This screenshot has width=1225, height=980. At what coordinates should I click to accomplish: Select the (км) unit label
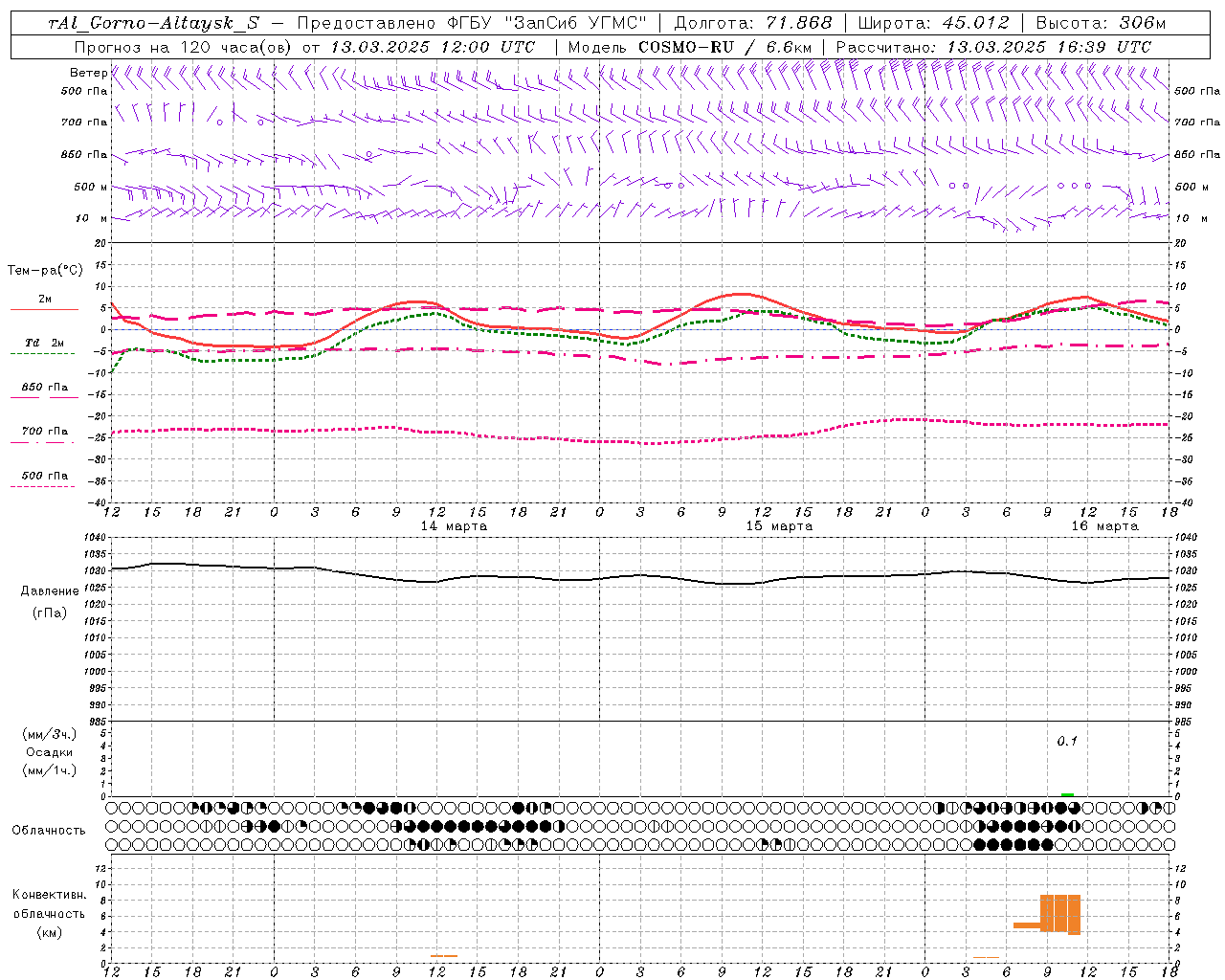(x=49, y=932)
